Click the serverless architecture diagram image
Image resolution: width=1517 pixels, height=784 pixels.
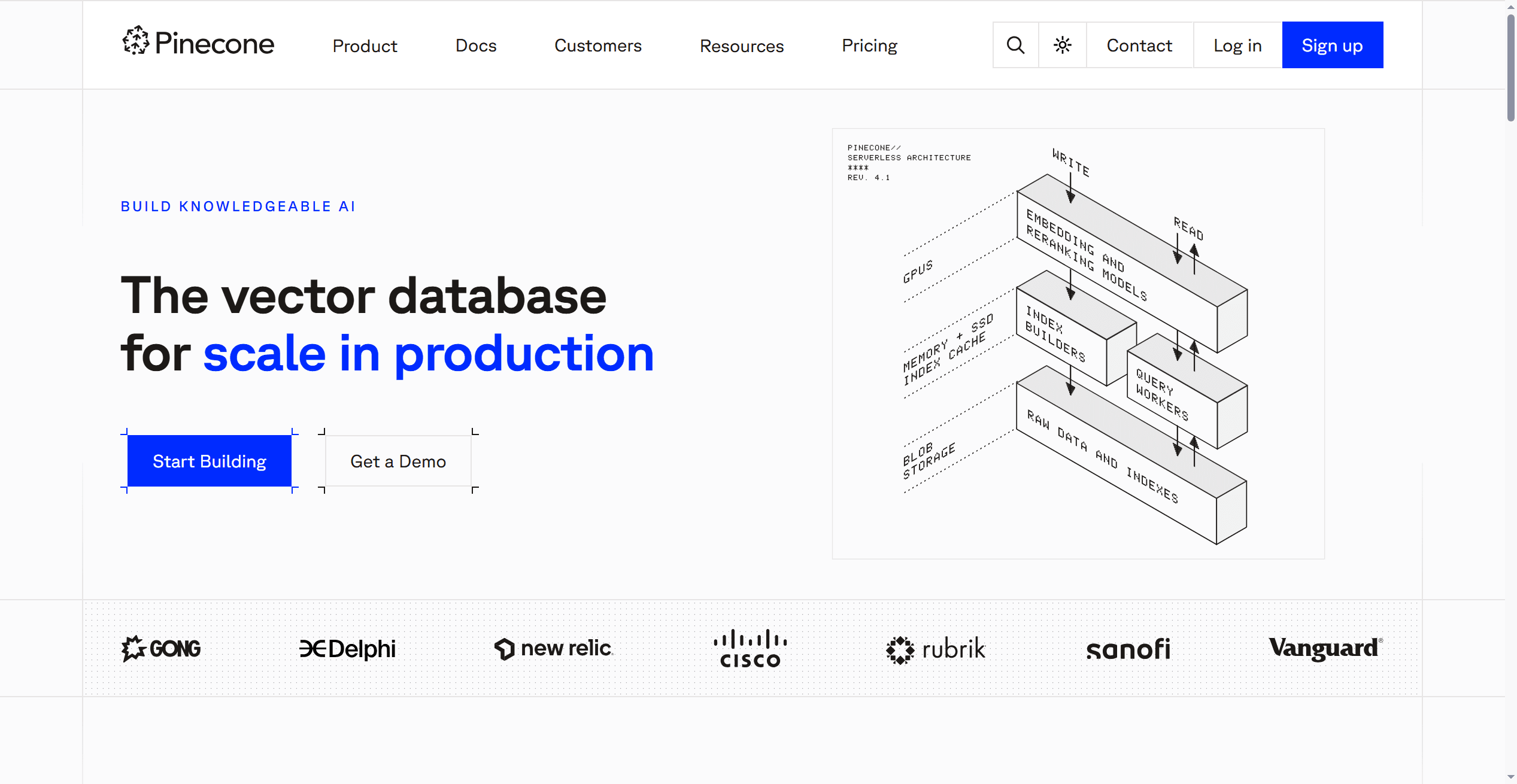point(1078,344)
